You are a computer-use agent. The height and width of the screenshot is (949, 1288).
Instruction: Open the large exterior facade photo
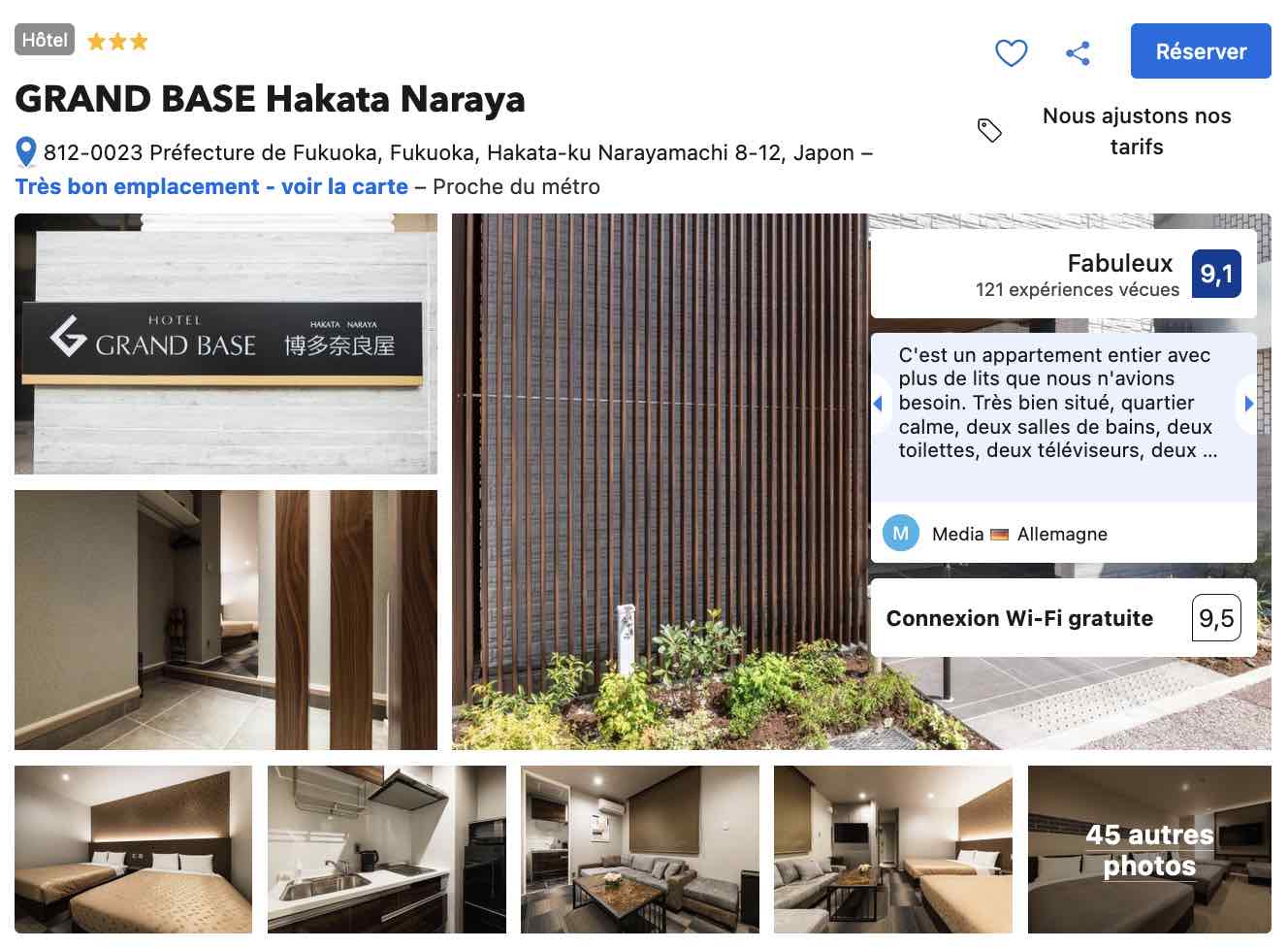pyautogui.click(x=660, y=481)
